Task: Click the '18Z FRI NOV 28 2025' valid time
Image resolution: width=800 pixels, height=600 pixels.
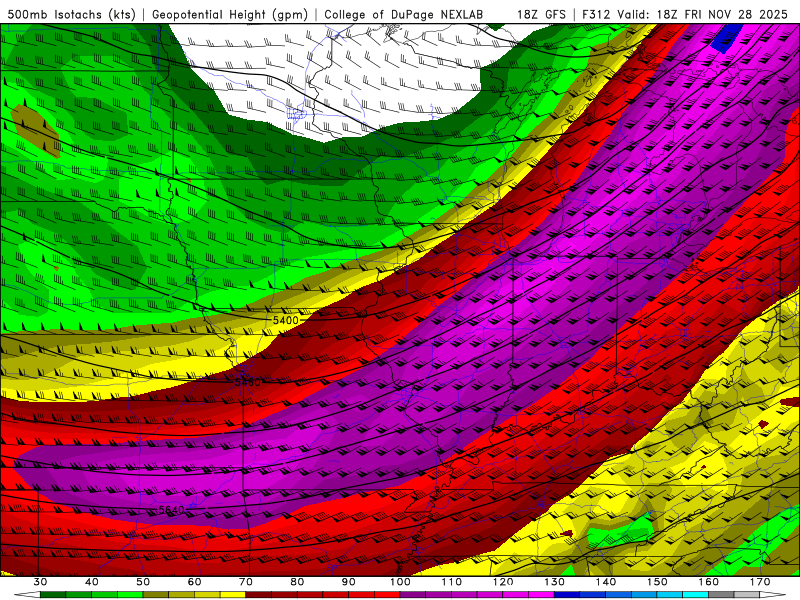Action: click(x=722, y=14)
